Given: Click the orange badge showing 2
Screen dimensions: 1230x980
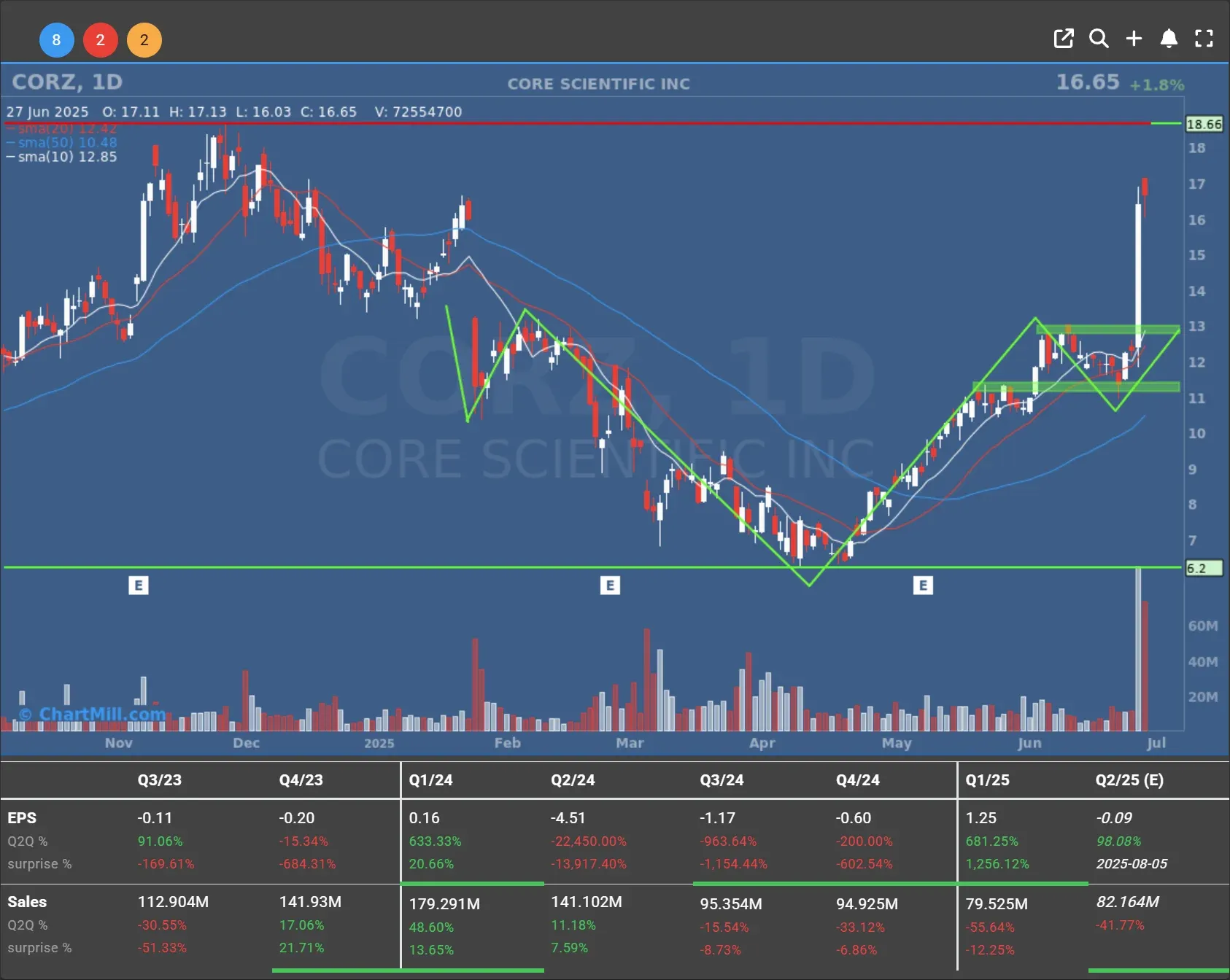Looking at the screenshot, I should tap(144, 39).
